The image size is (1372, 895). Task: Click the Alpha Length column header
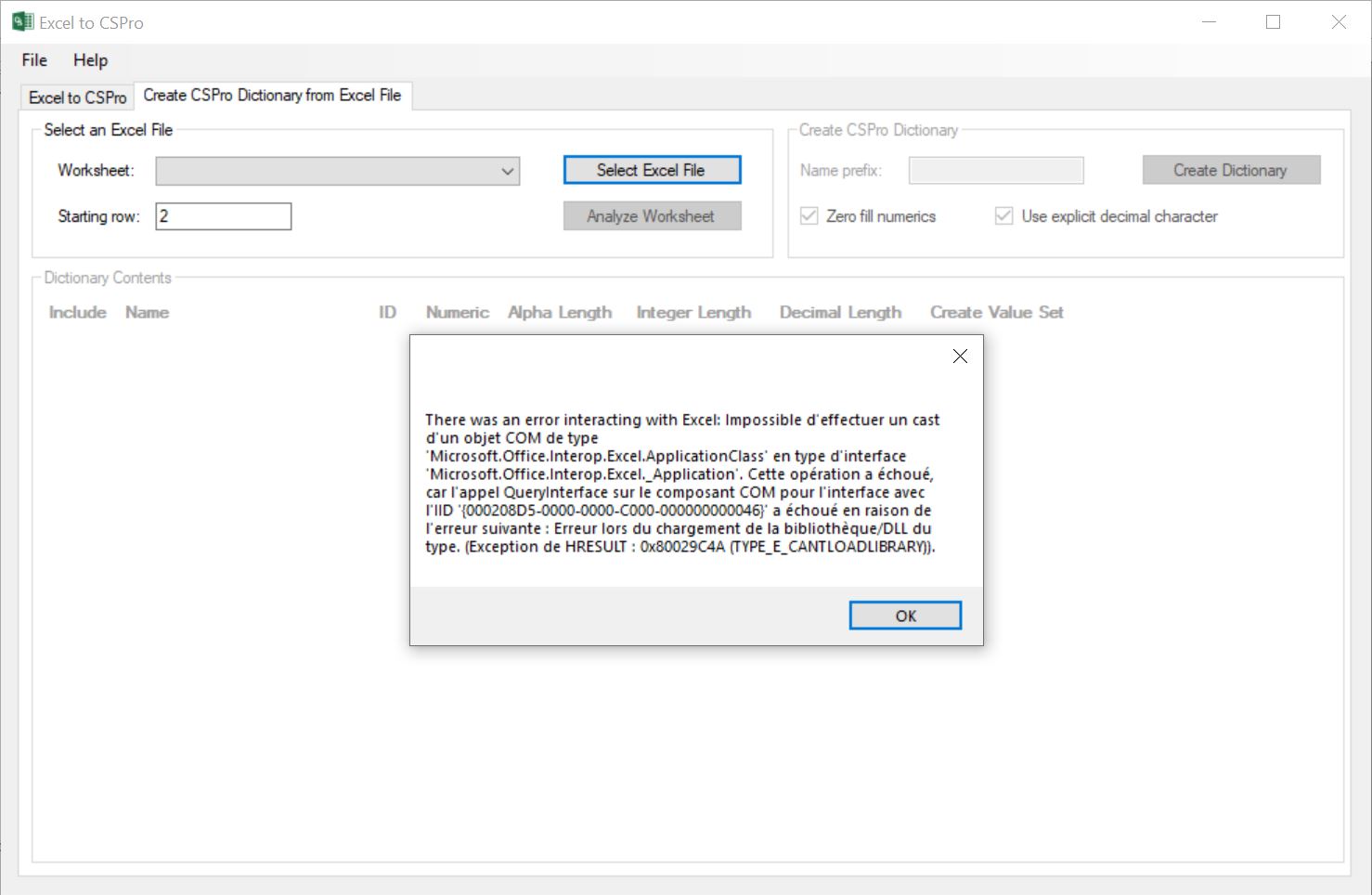560,313
